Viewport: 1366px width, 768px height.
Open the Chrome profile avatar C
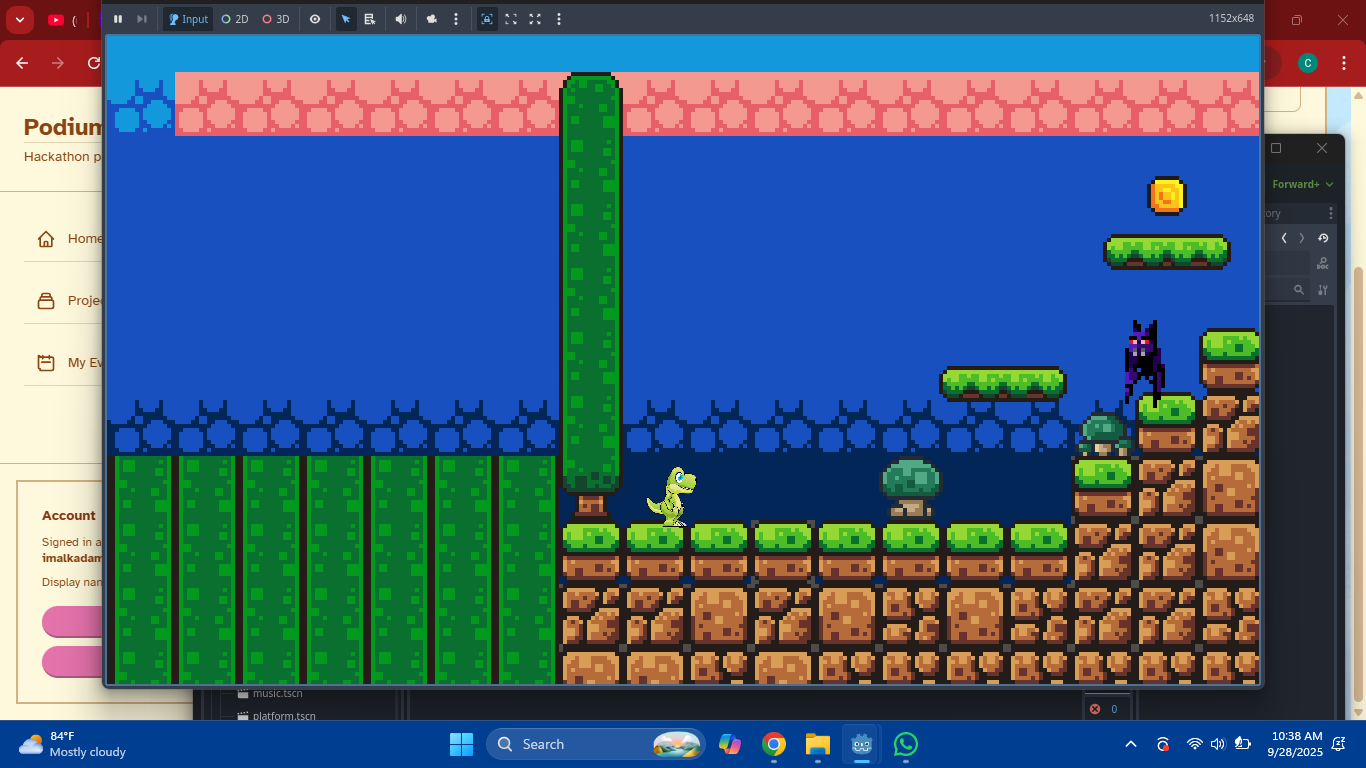[1307, 63]
